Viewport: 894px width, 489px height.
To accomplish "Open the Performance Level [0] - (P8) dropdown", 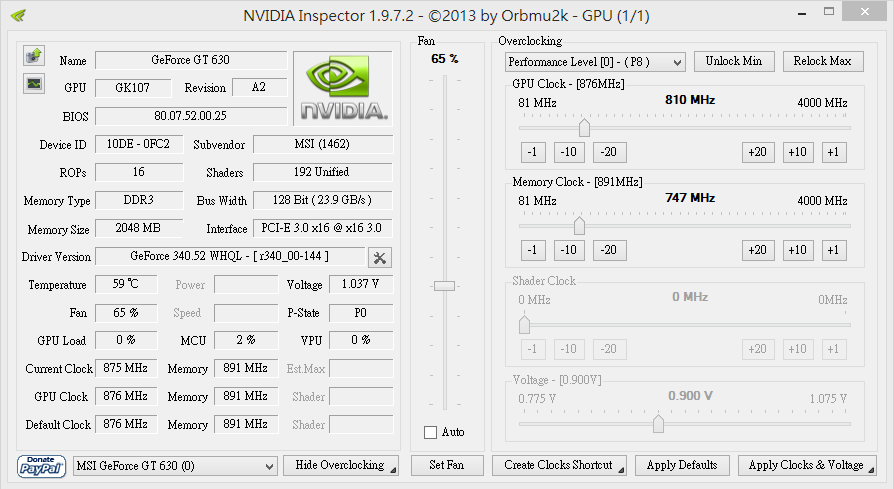I will point(595,62).
